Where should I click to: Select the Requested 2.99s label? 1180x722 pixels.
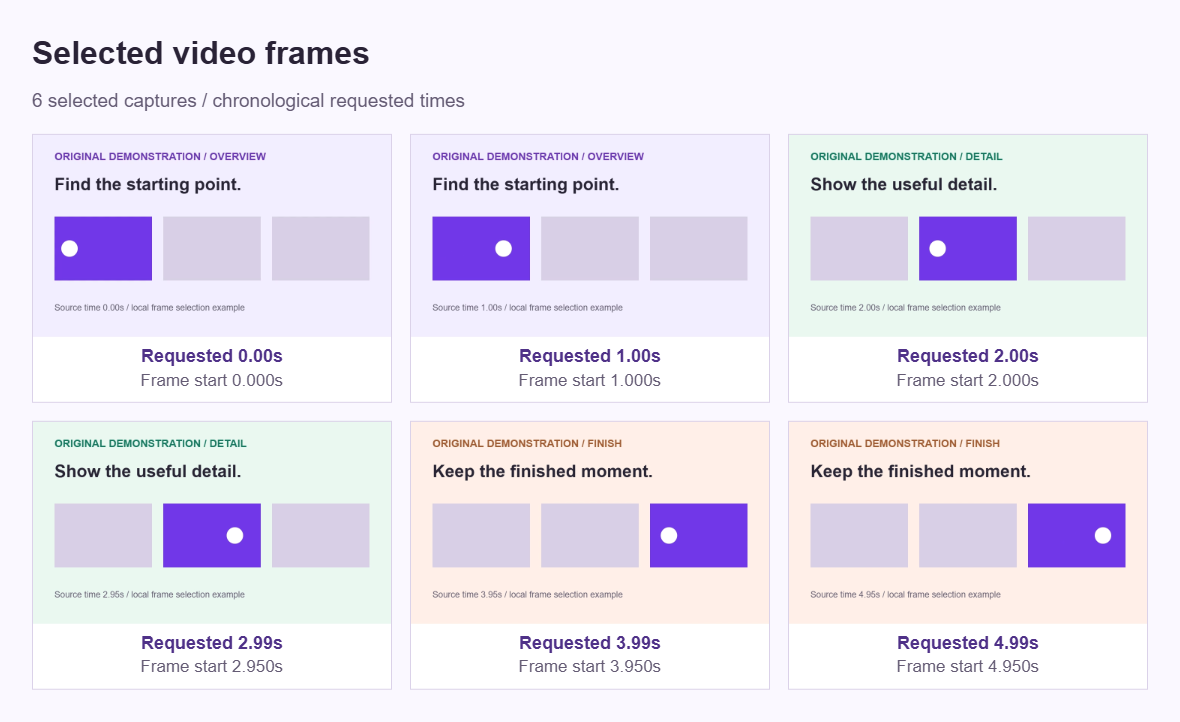tap(211, 643)
